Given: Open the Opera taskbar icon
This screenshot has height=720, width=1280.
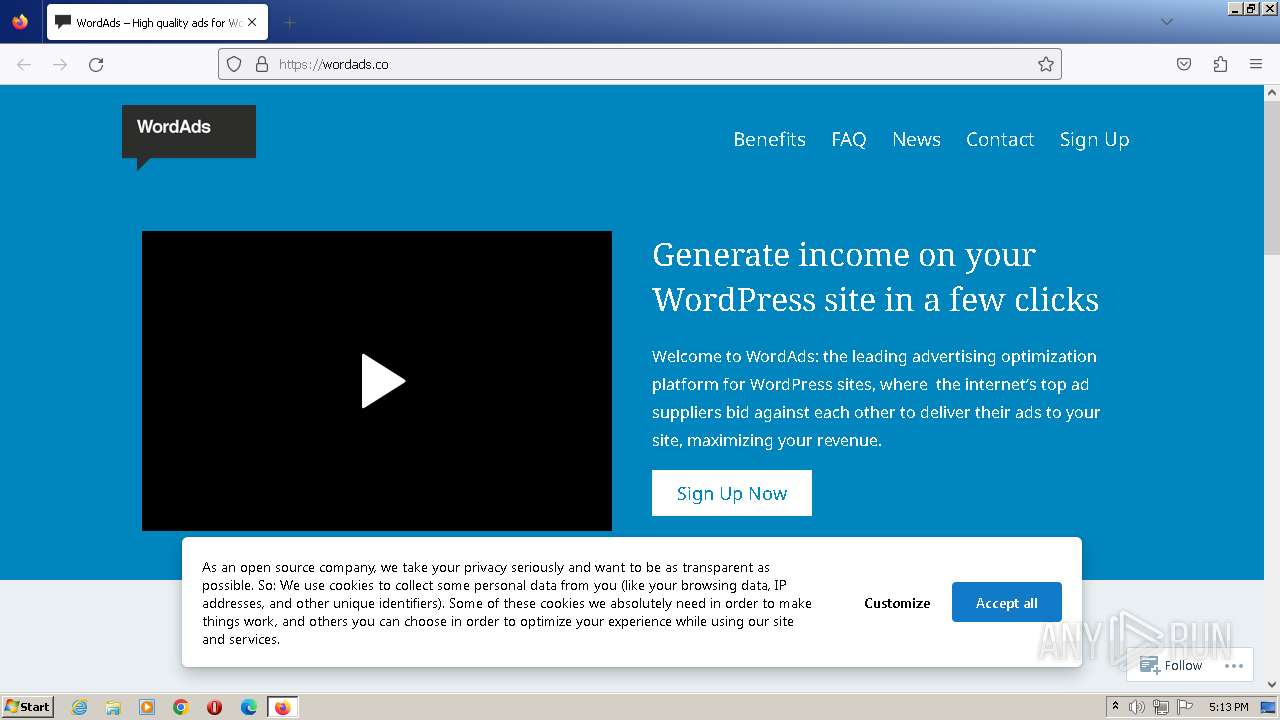Looking at the screenshot, I should (x=214, y=707).
